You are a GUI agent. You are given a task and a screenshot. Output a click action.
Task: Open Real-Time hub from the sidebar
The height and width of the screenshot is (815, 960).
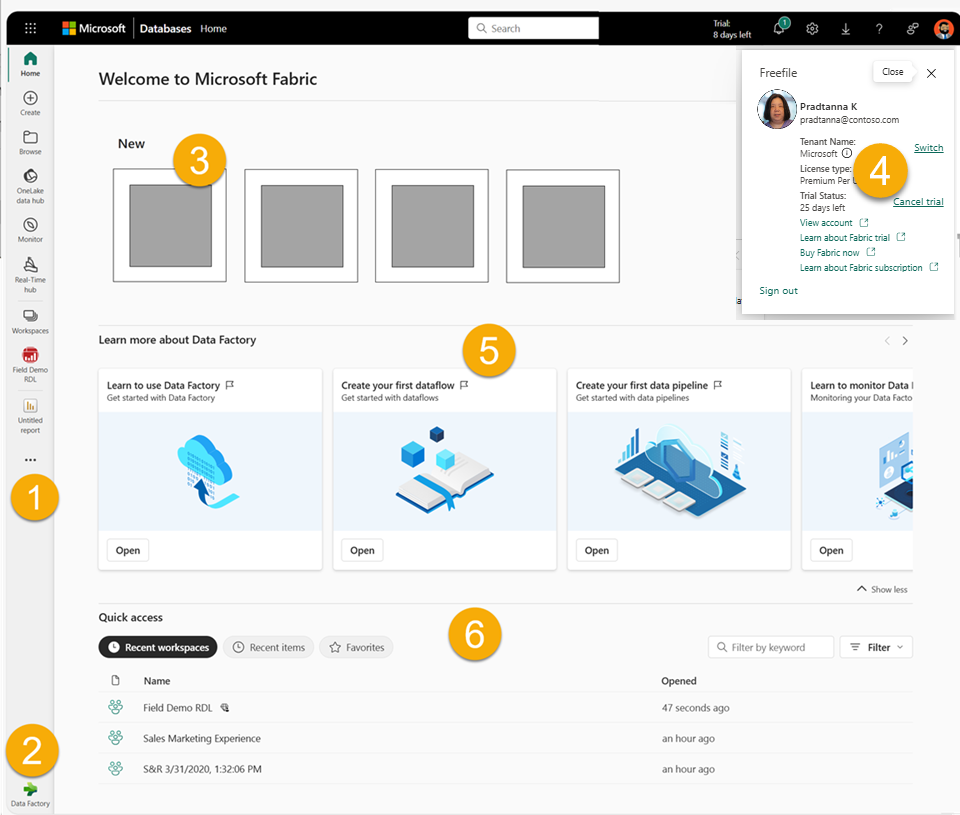click(x=30, y=274)
